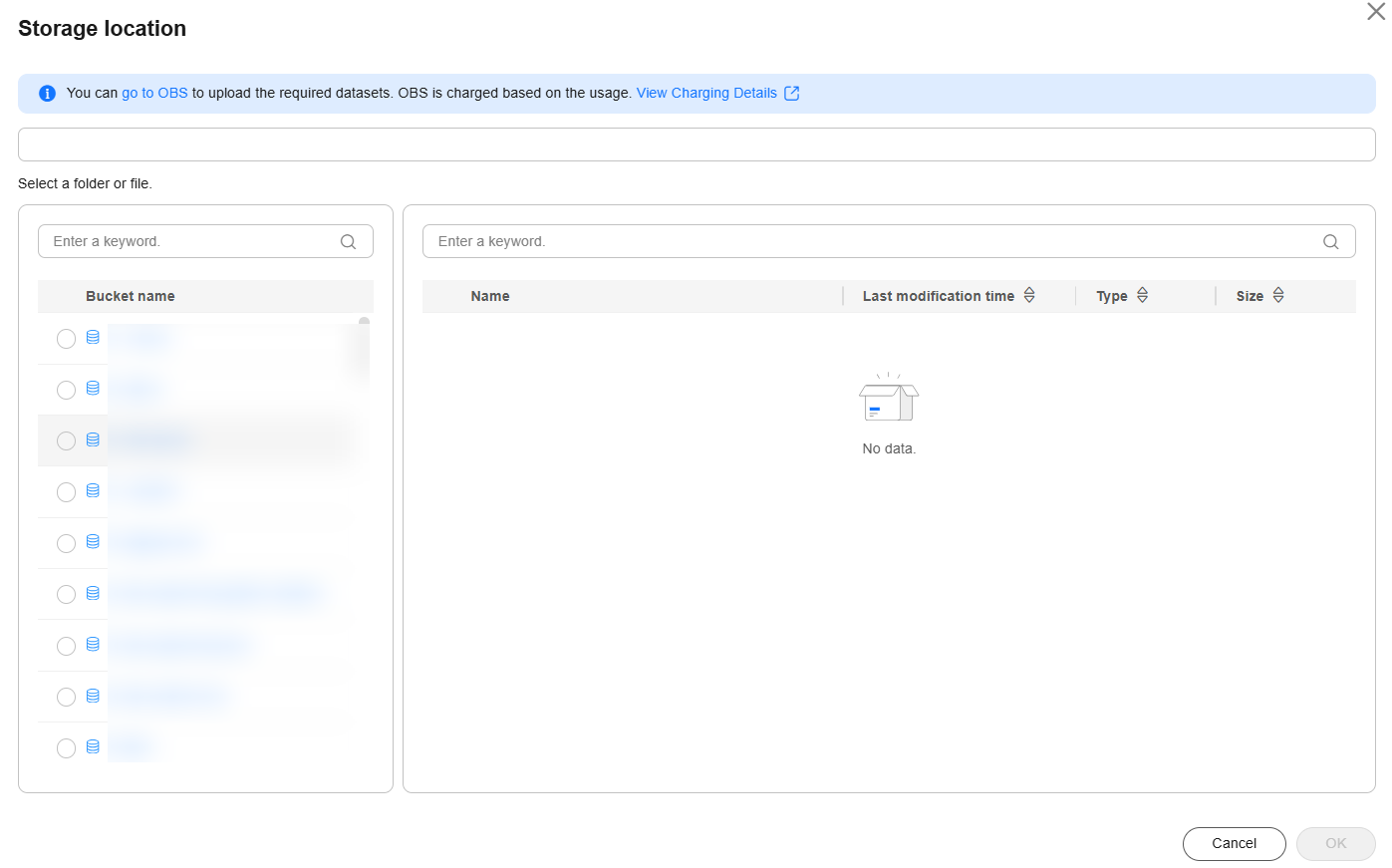Click the greyed-out OK button
The image size is (1392, 868).
click(x=1336, y=843)
